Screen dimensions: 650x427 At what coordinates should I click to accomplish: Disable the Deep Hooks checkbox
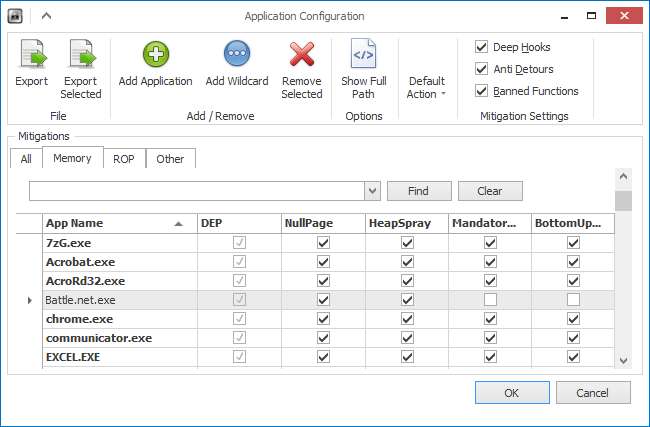pos(482,47)
